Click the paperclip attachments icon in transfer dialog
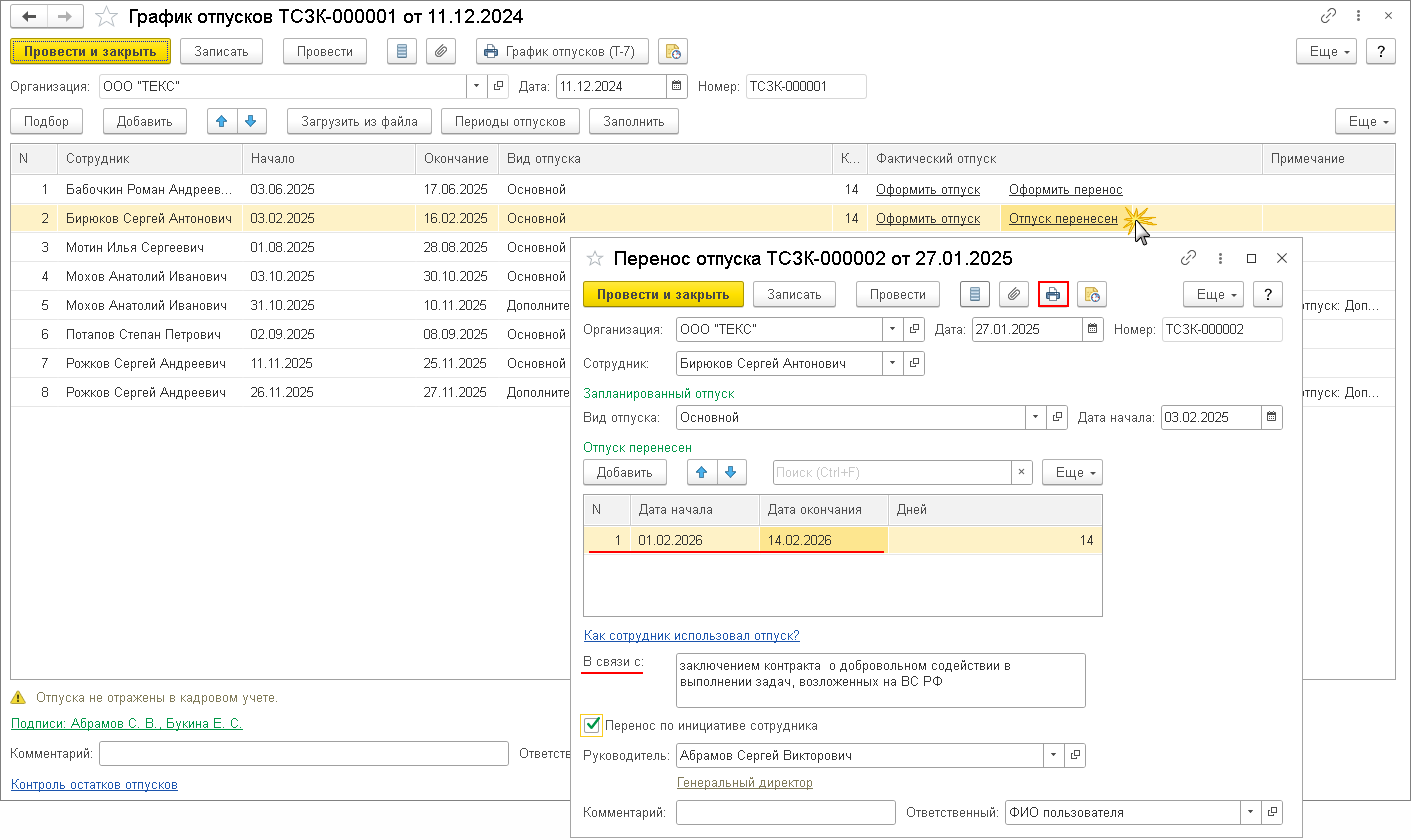The image size is (1411, 840). pyautogui.click(x=1014, y=294)
